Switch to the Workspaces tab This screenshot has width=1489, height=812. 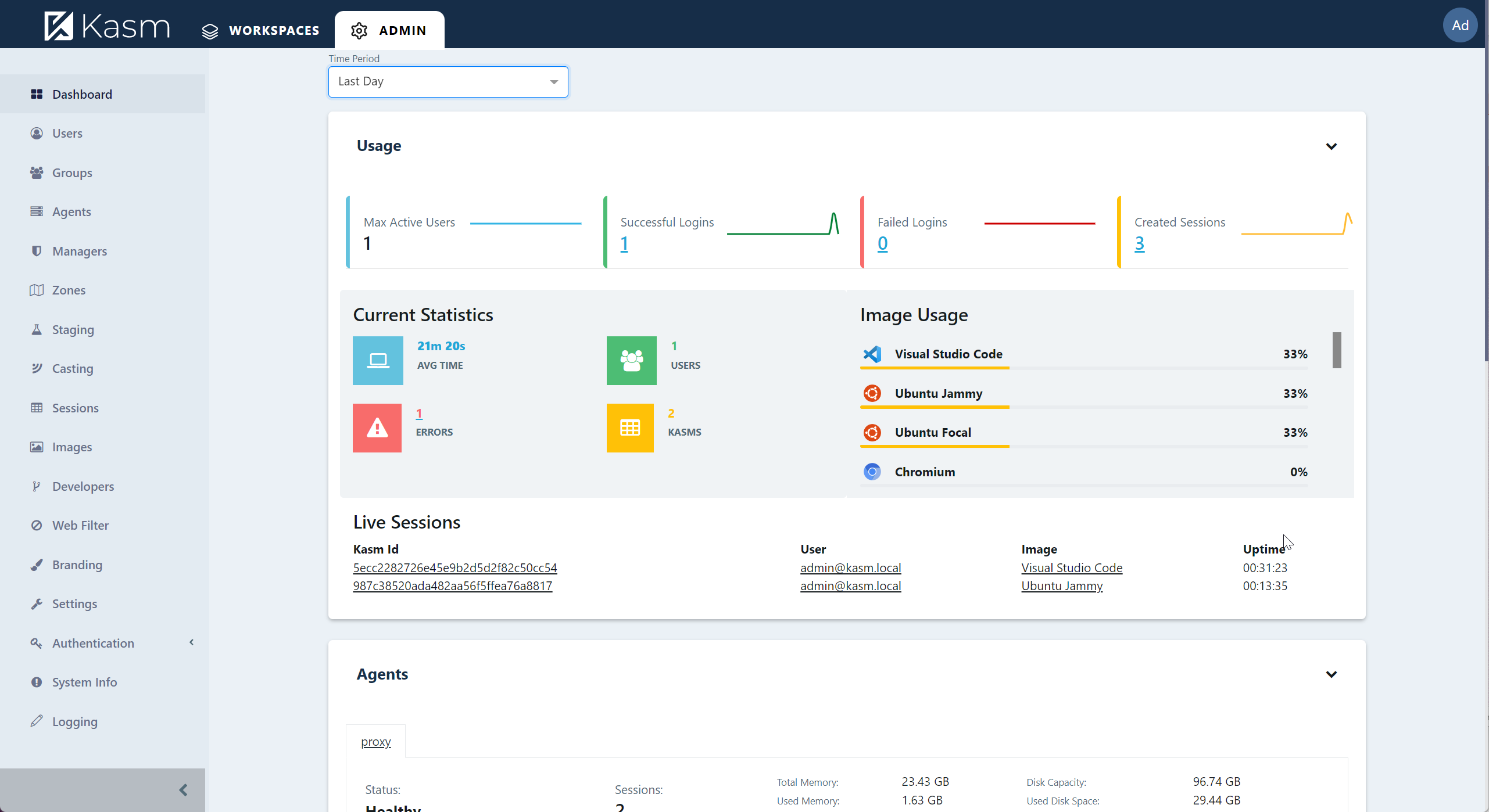pos(261,30)
